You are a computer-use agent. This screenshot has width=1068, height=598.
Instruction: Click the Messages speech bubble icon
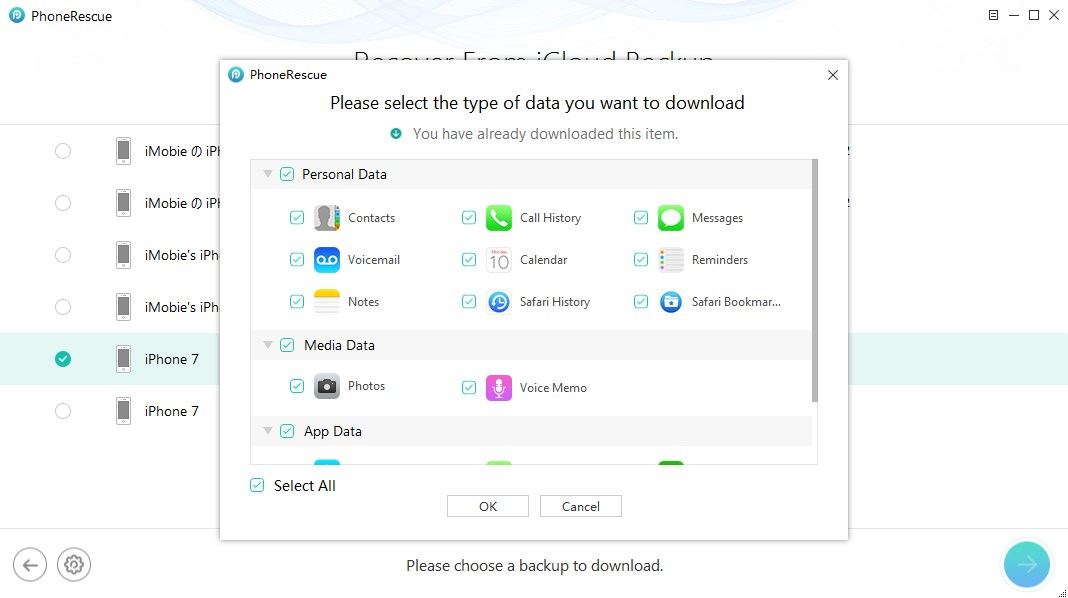pos(671,218)
